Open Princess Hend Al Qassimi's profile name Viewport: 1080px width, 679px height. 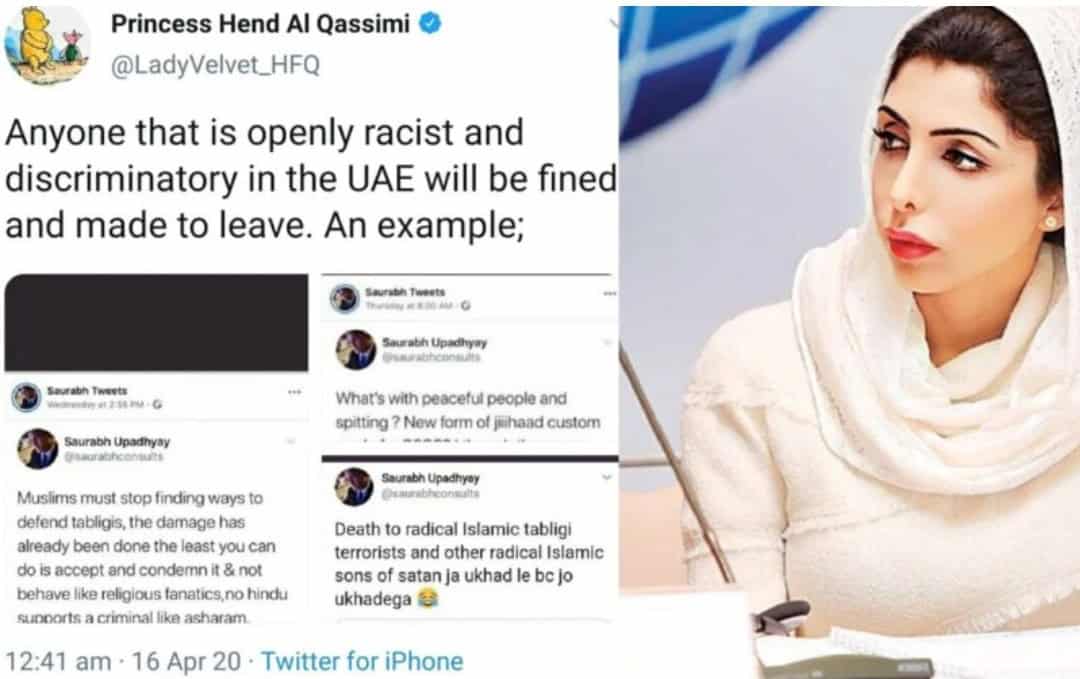pyautogui.click(x=260, y=23)
